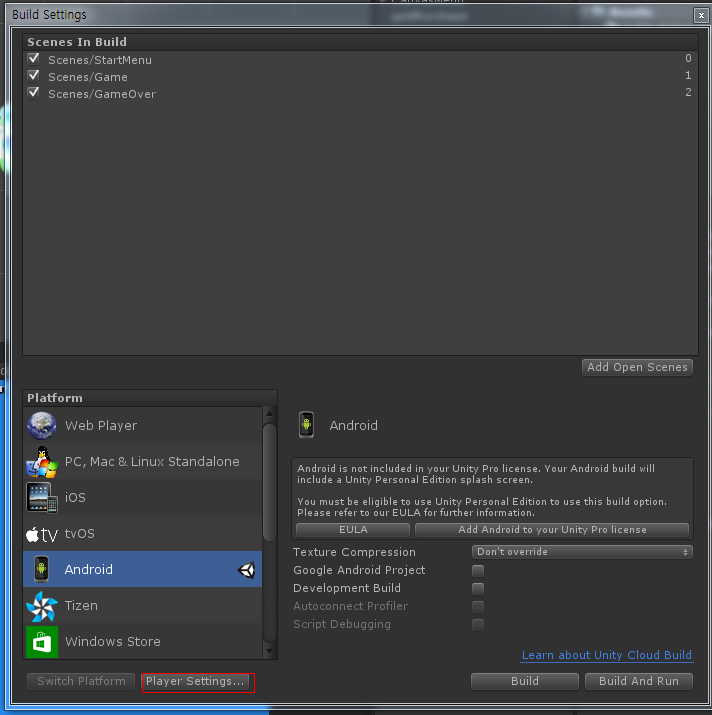Select the Scenes/StartMenu scene row text
The image size is (712, 715).
[100, 60]
